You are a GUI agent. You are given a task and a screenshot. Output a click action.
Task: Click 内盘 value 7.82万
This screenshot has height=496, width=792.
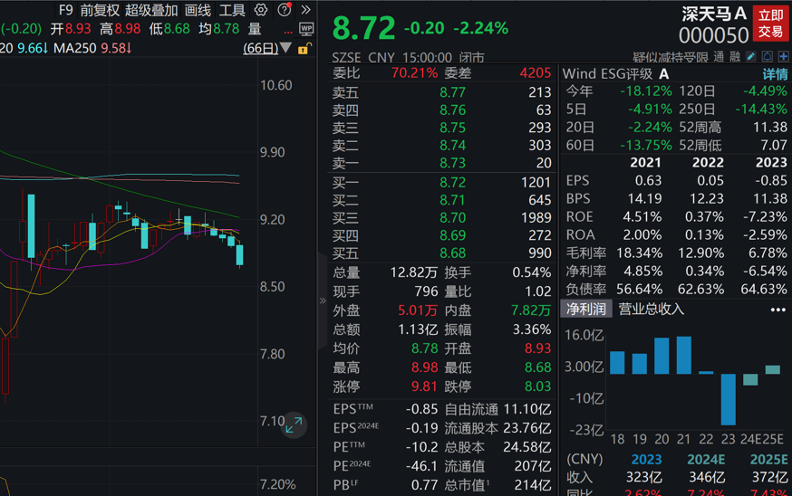pyautogui.click(x=530, y=310)
